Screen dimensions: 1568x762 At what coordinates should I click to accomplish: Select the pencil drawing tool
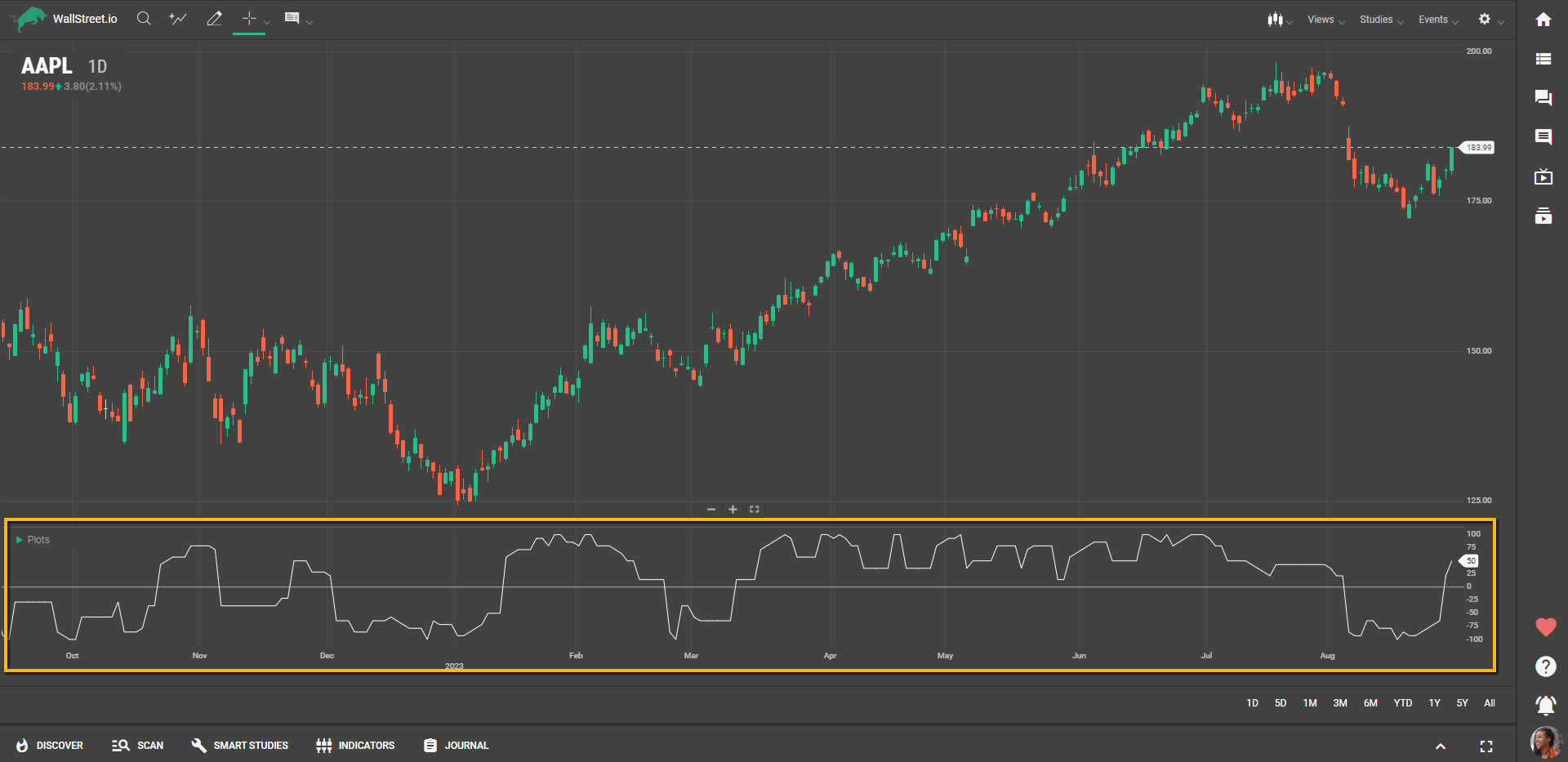click(214, 19)
